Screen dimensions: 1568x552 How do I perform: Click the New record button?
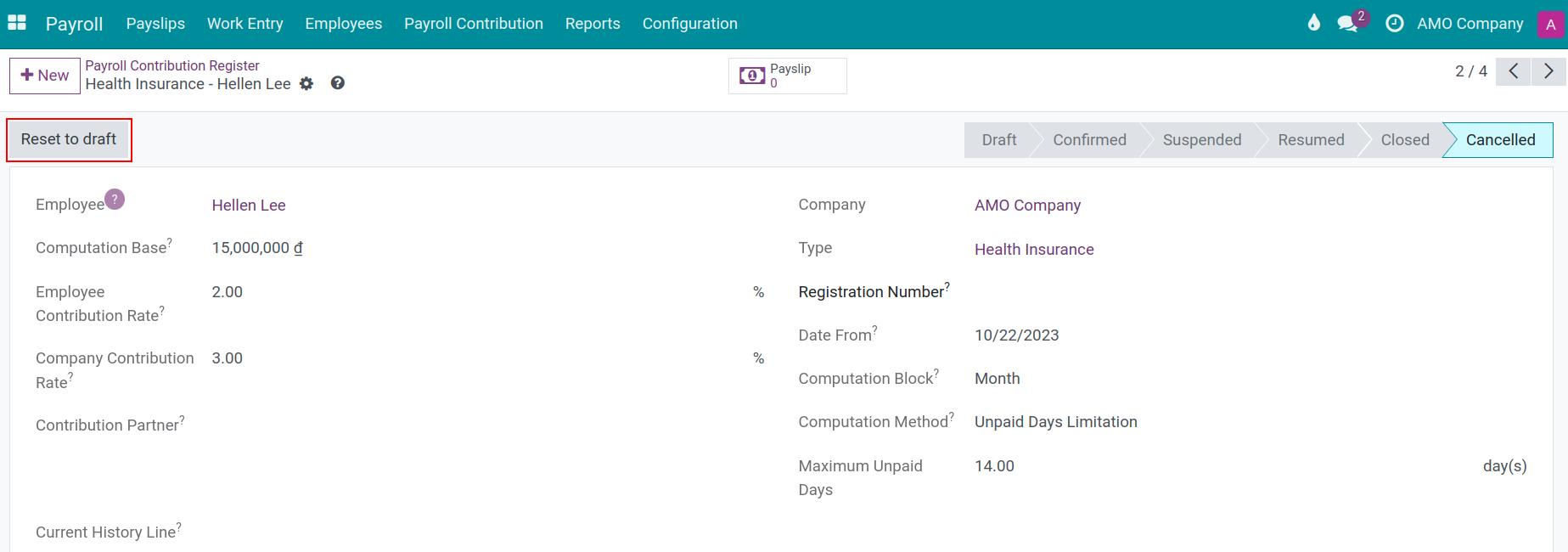point(45,76)
